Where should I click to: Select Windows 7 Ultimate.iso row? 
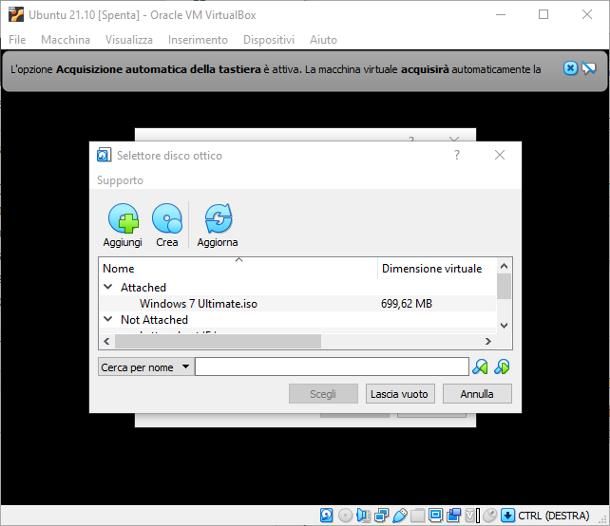pos(298,303)
